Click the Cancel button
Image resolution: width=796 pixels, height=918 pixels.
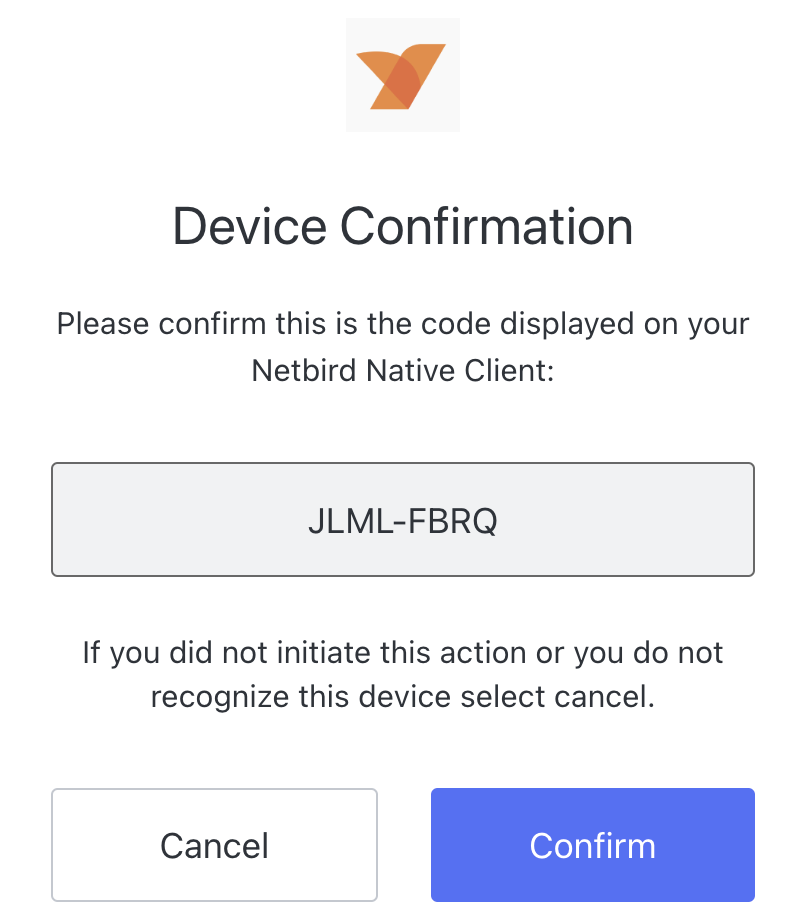[214, 845]
